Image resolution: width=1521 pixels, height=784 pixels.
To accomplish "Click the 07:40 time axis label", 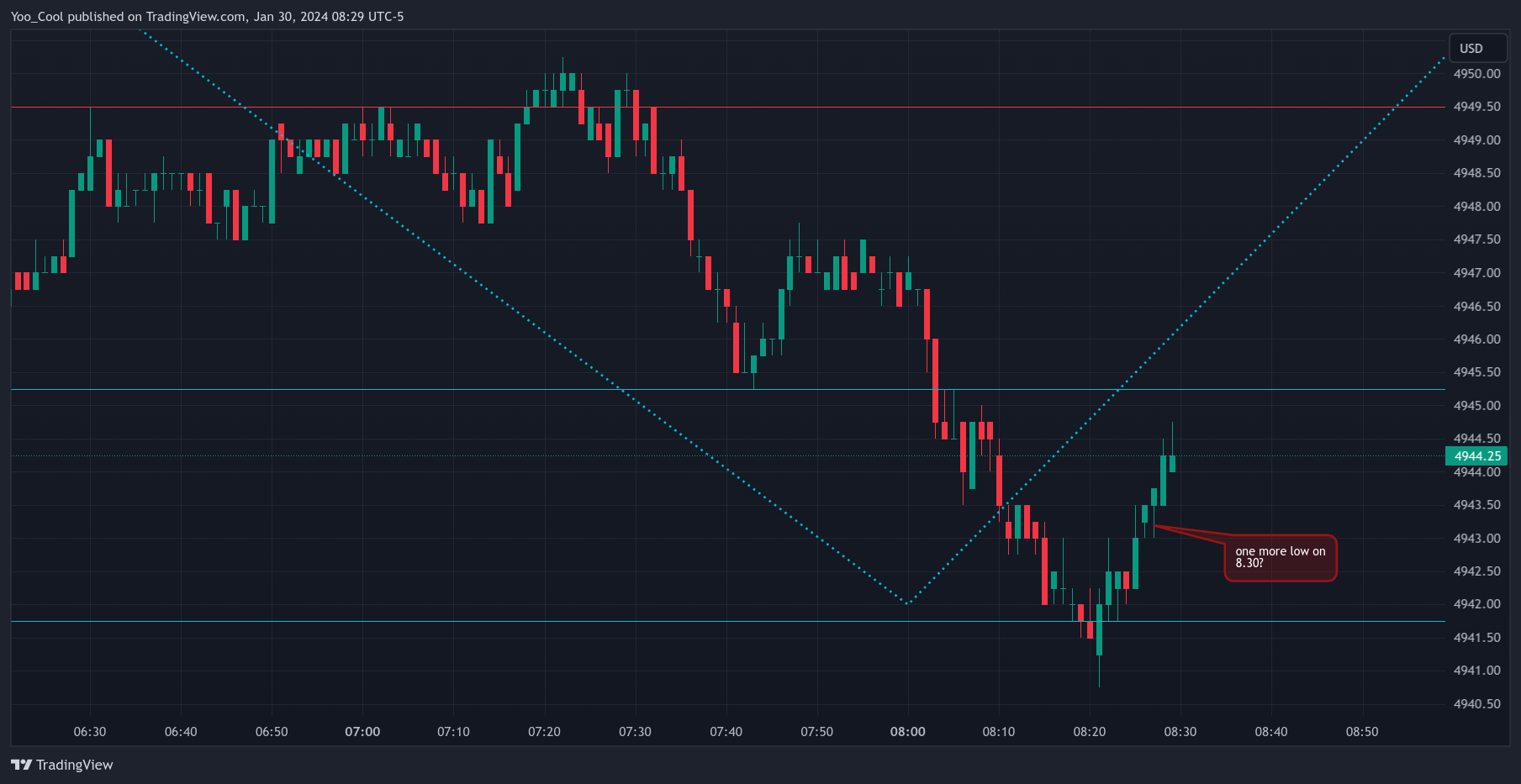I will pyautogui.click(x=726, y=732).
